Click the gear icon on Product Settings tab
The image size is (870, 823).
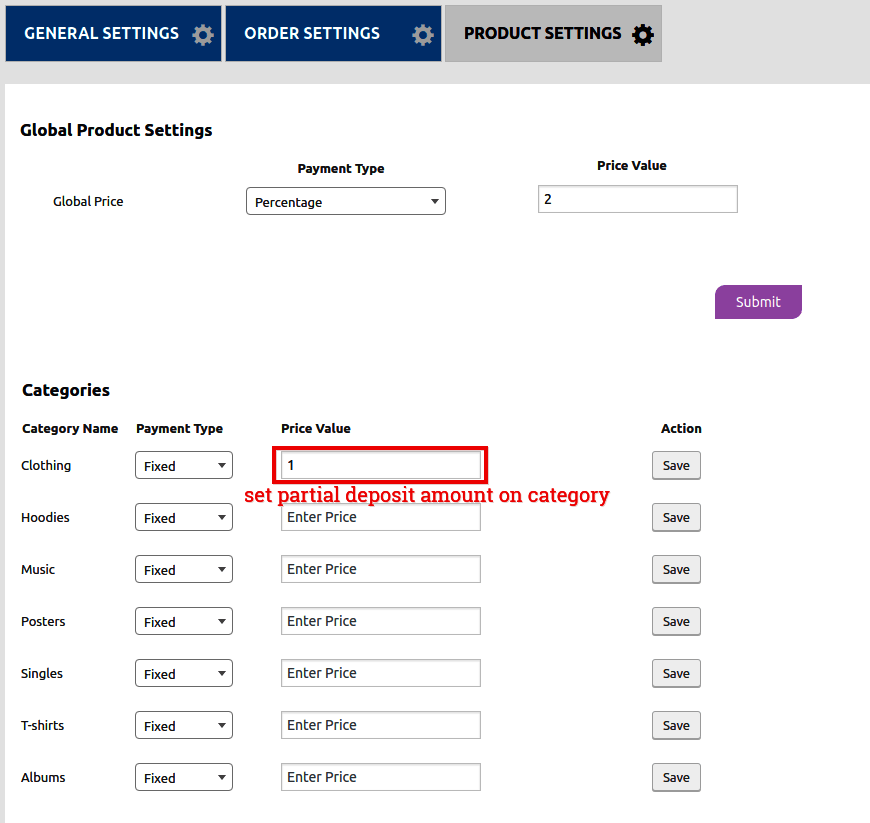643,35
